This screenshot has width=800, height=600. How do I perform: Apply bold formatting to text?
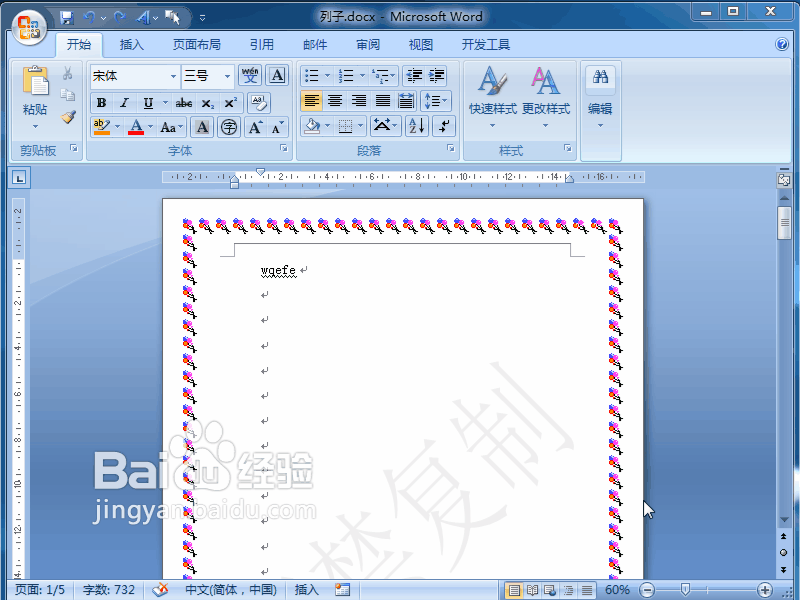(101, 103)
